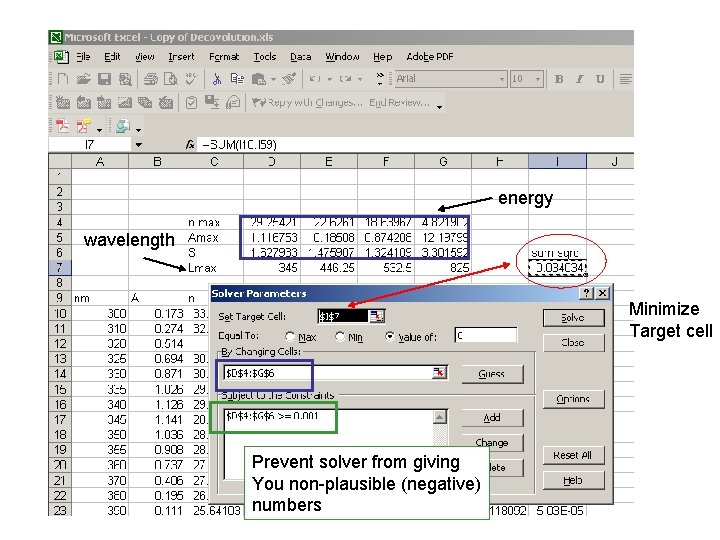Click the Print icon
This screenshot has height=540, width=720.
click(150, 79)
